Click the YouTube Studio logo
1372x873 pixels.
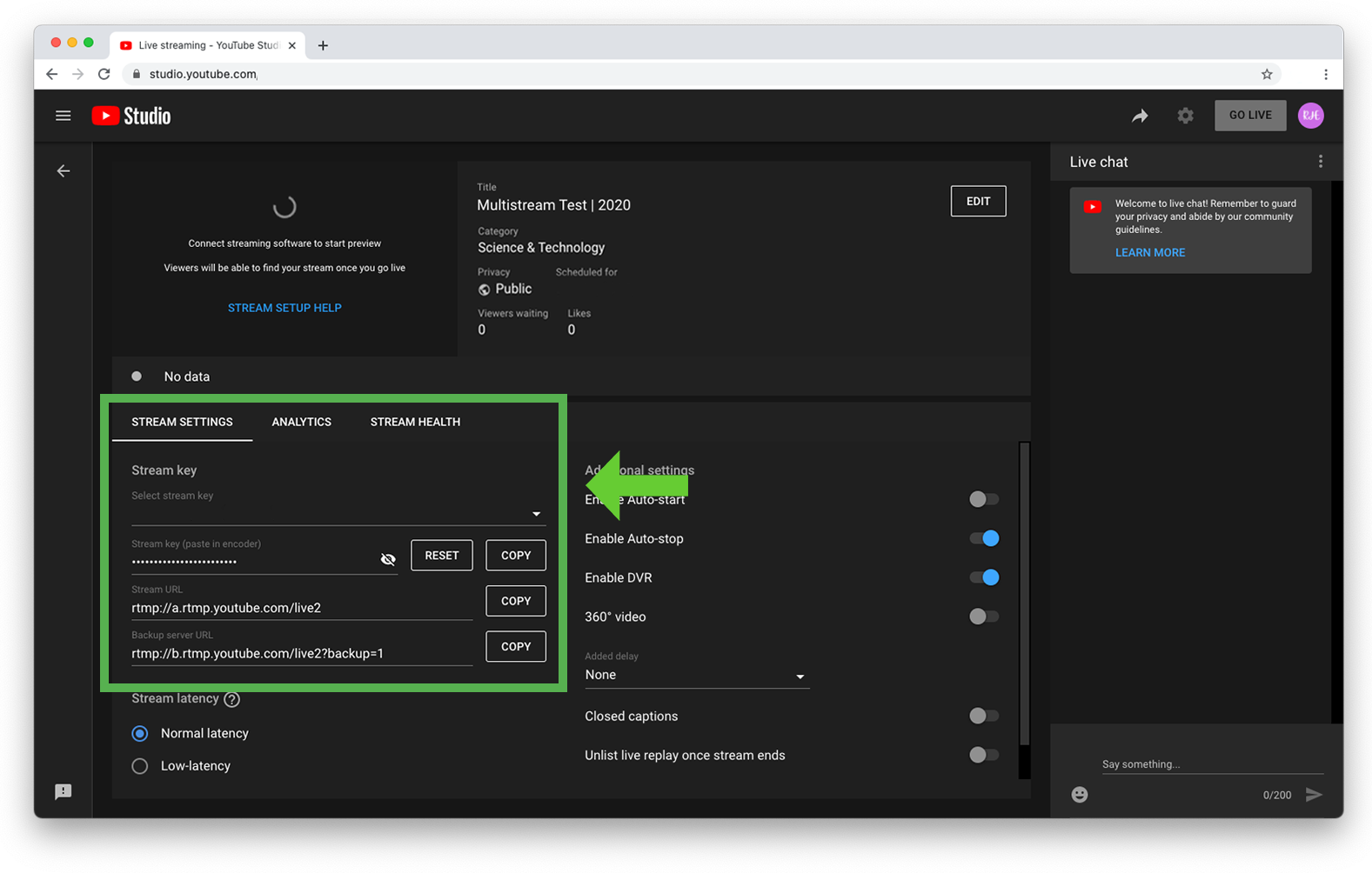click(x=131, y=116)
